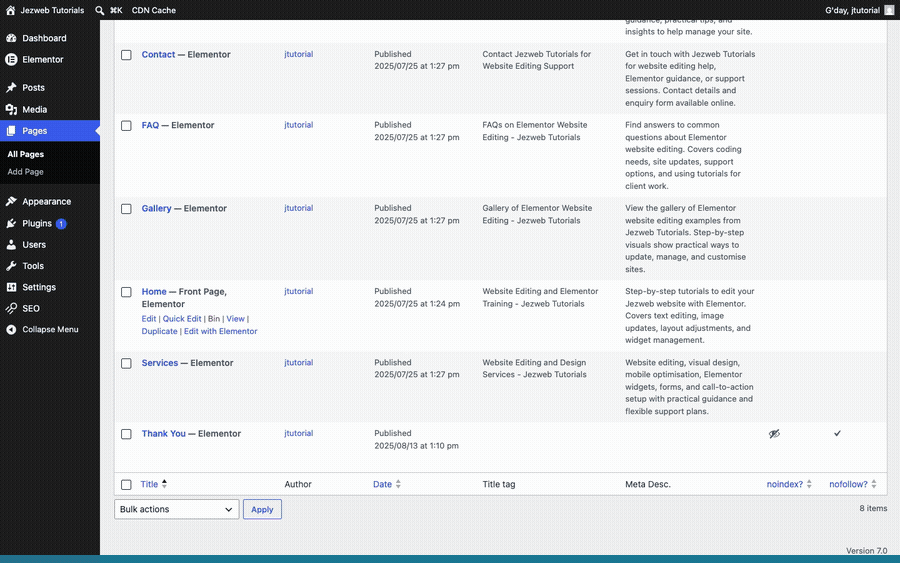Click the G'day, jtutorial account greeting
Viewport: 900px width, 563px height.
pos(852,10)
